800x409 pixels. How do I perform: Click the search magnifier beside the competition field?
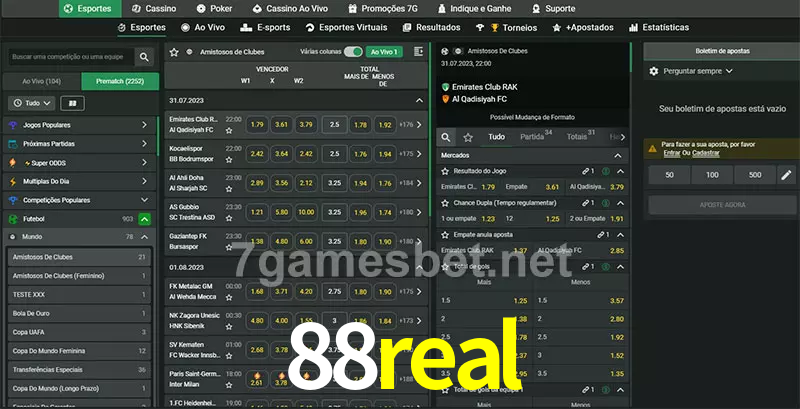coord(145,58)
